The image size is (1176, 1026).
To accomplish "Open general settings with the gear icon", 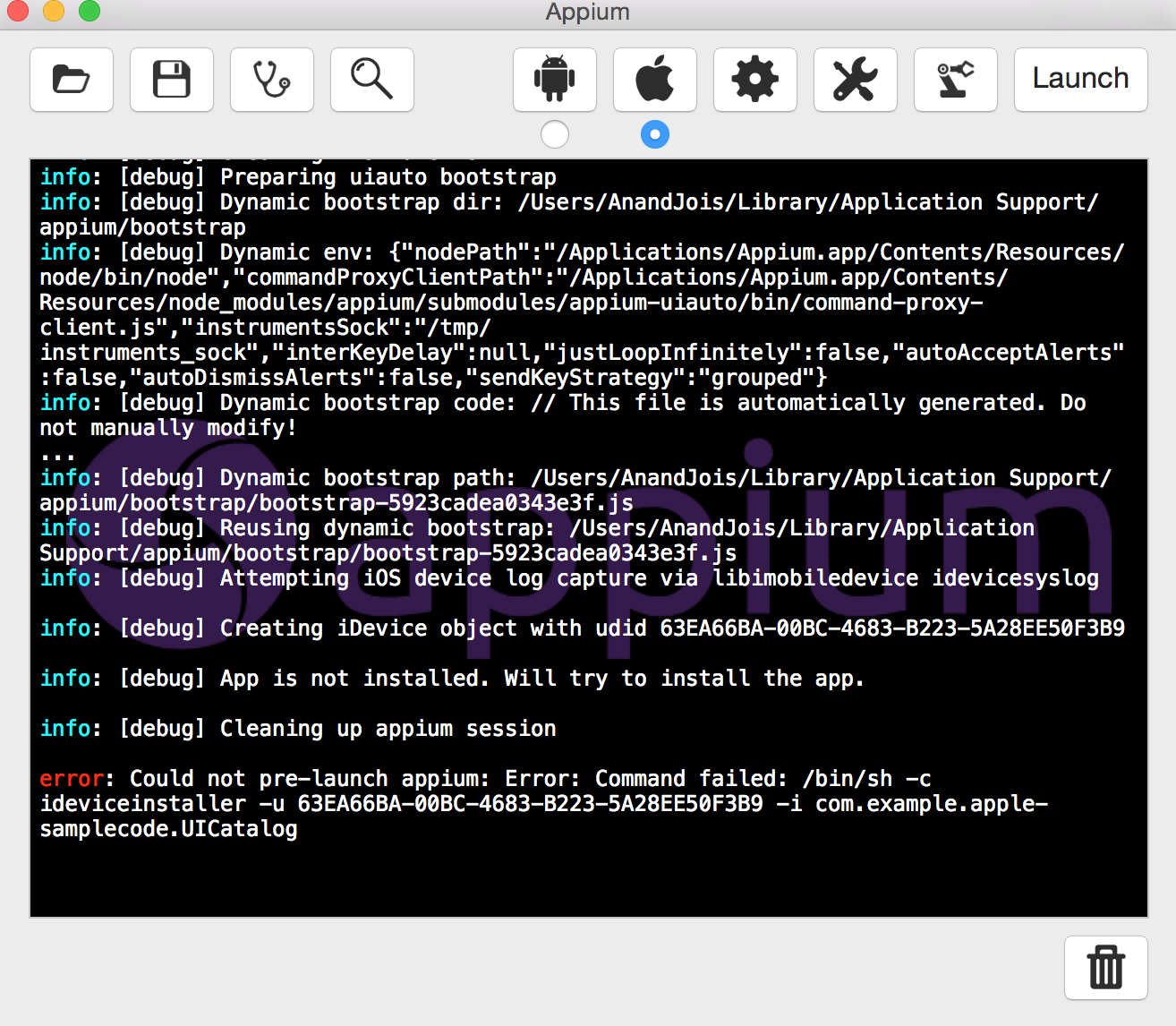I will tap(754, 80).
